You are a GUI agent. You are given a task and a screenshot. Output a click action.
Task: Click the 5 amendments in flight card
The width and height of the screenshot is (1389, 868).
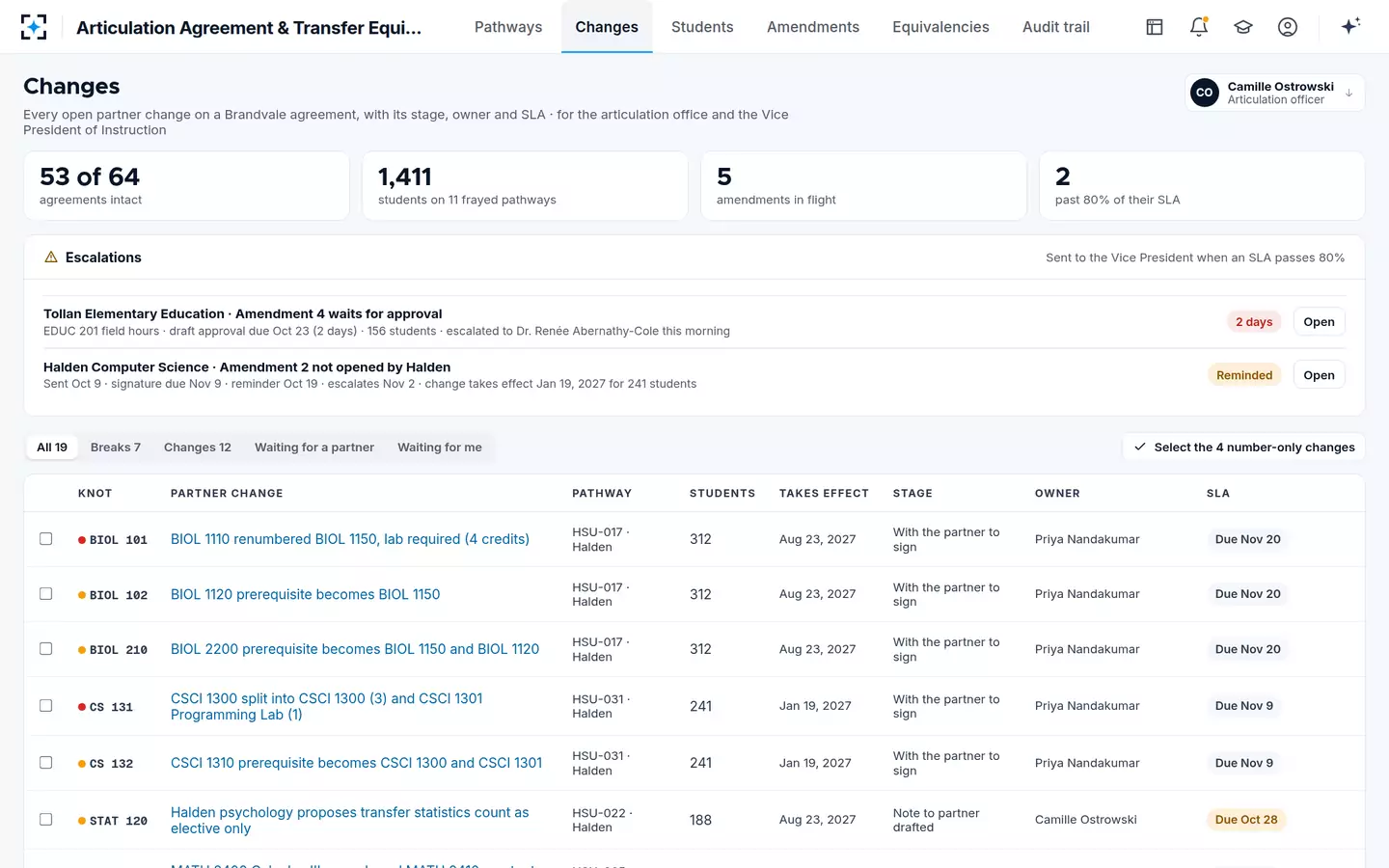pos(864,186)
